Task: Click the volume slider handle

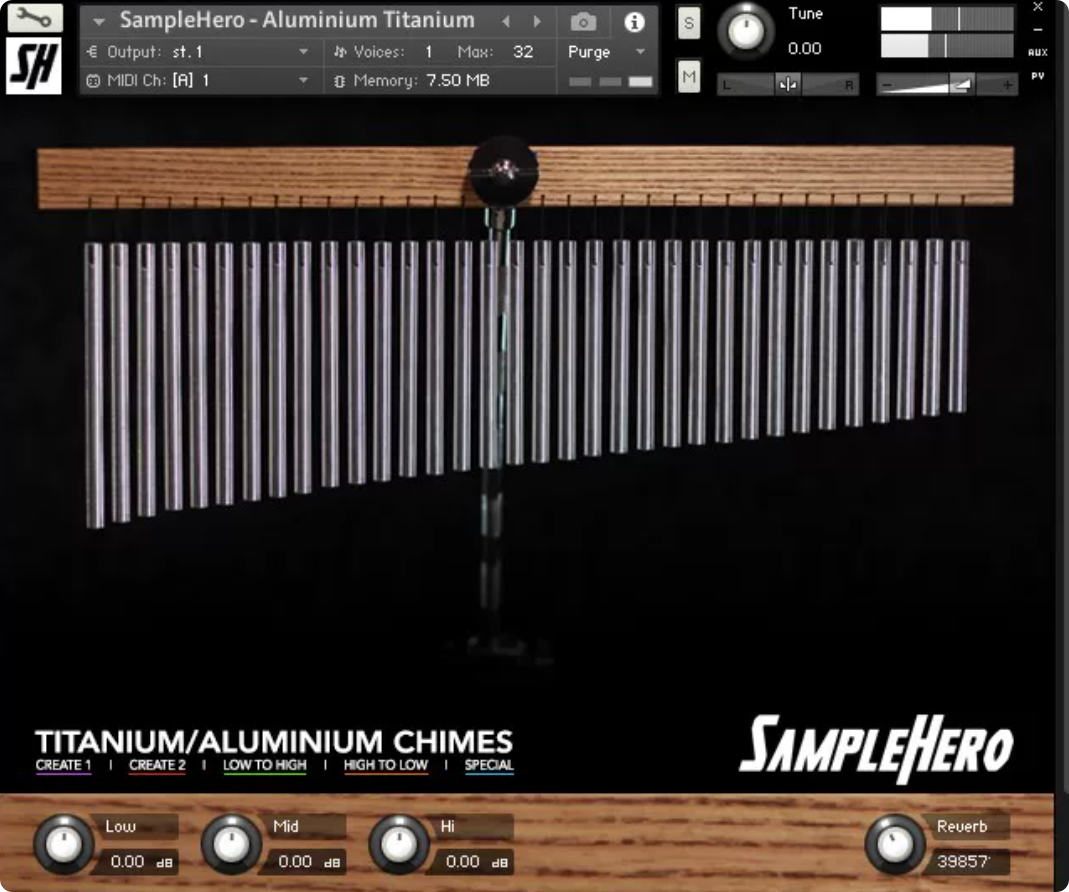Action: 960,85
